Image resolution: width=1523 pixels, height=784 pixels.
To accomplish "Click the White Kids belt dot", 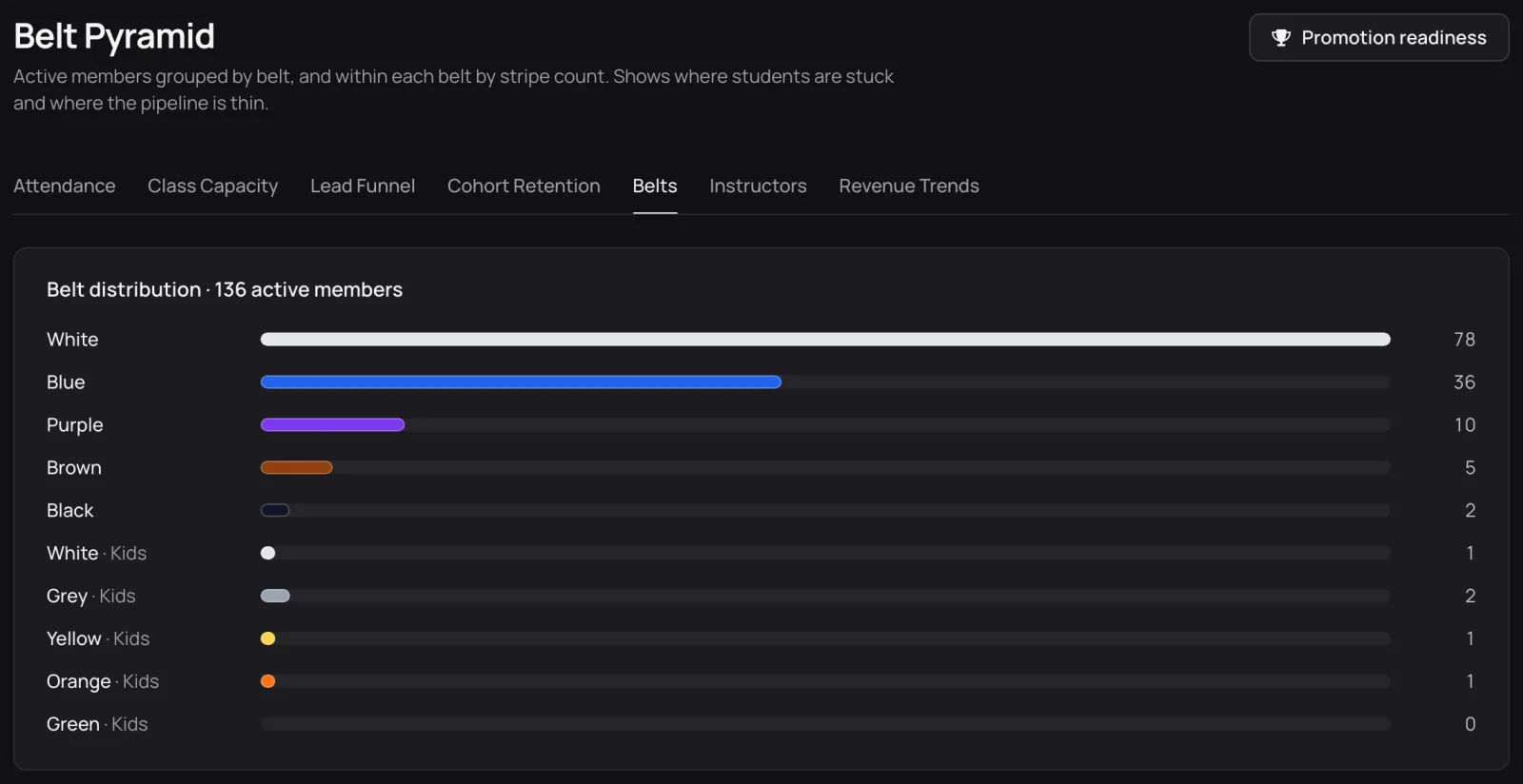I will click(267, 554).
